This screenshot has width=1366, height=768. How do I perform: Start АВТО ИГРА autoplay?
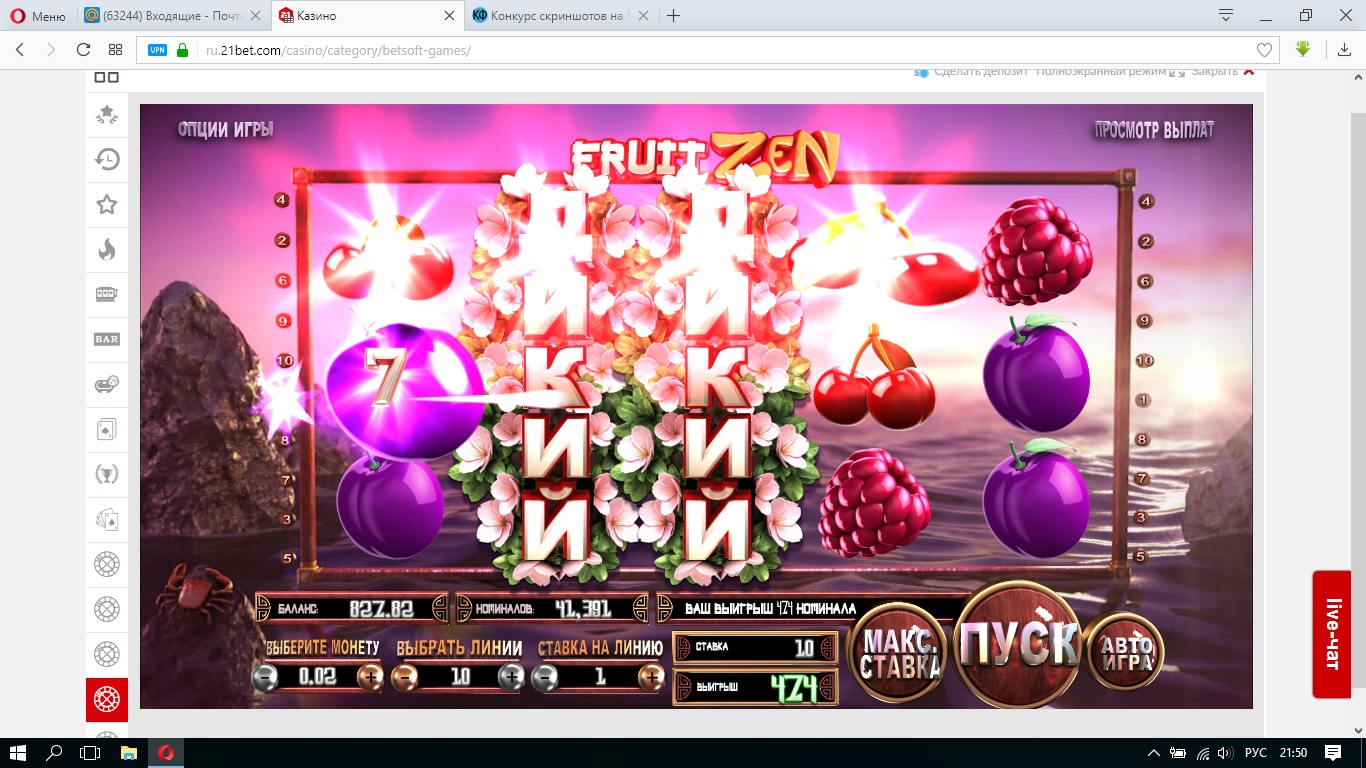pyautogui.click(x=1126, y=651)
